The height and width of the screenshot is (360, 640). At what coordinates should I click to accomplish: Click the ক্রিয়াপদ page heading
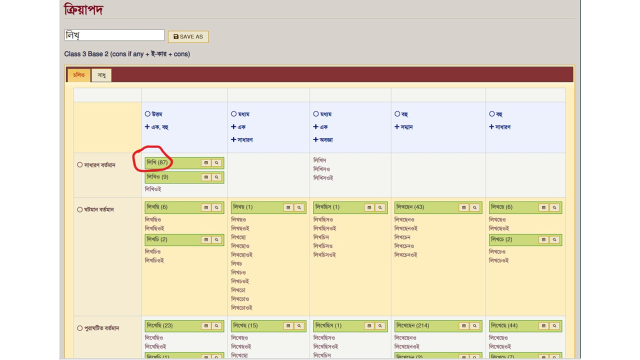click(x=84, y=9)
